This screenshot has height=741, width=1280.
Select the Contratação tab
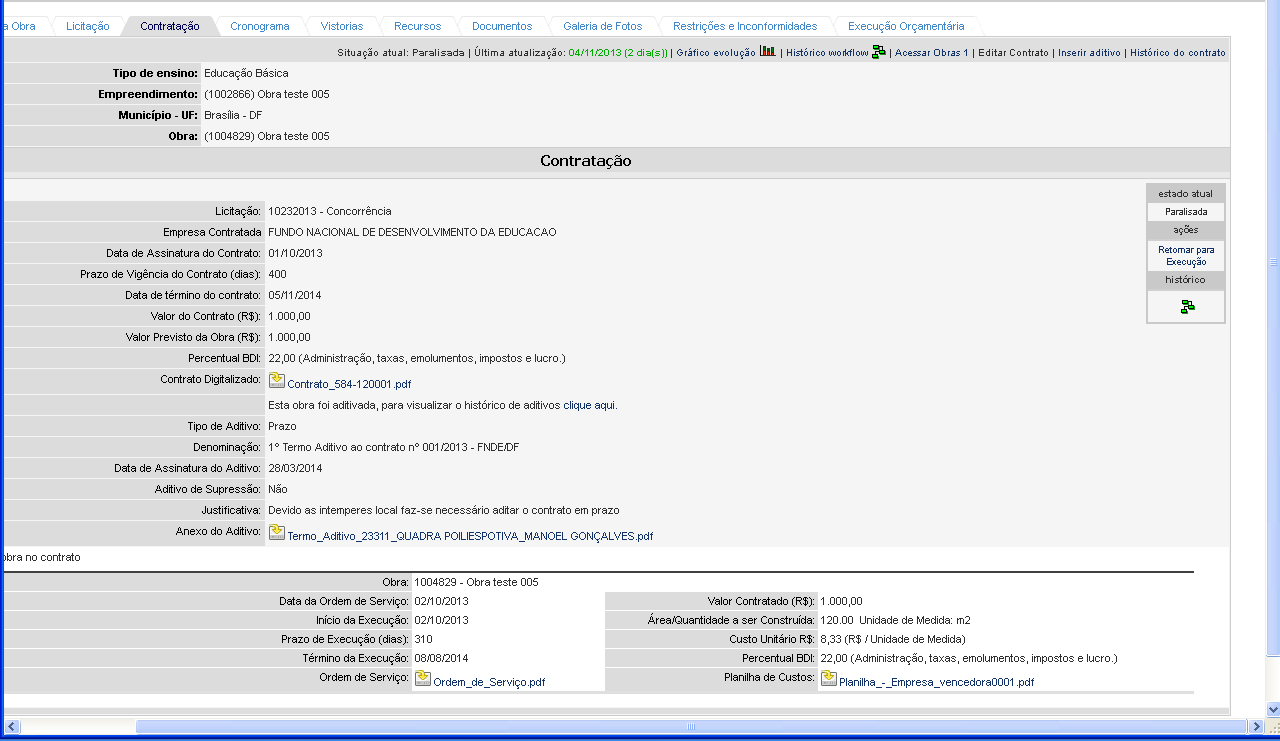coord(170,26)
